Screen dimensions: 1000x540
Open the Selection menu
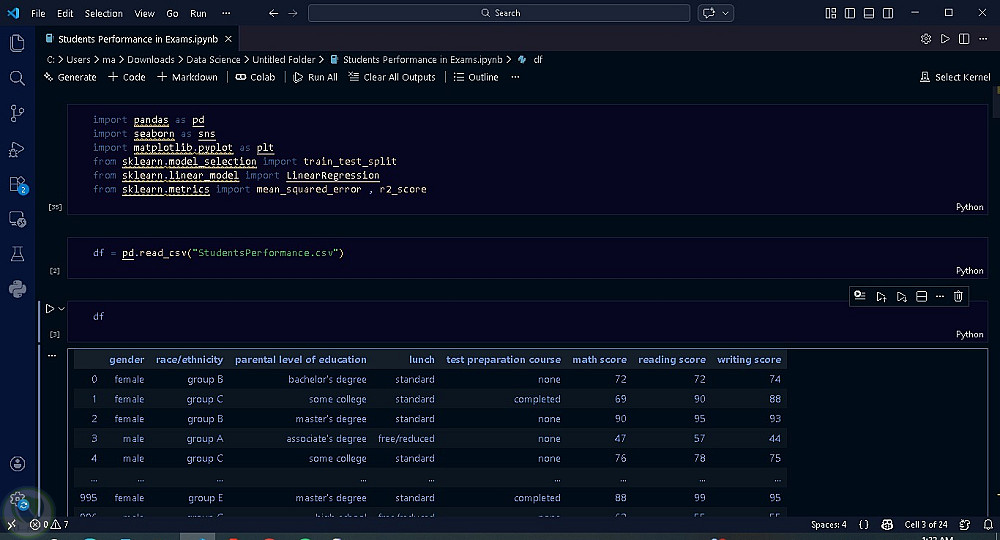click(x=103, y=13)
